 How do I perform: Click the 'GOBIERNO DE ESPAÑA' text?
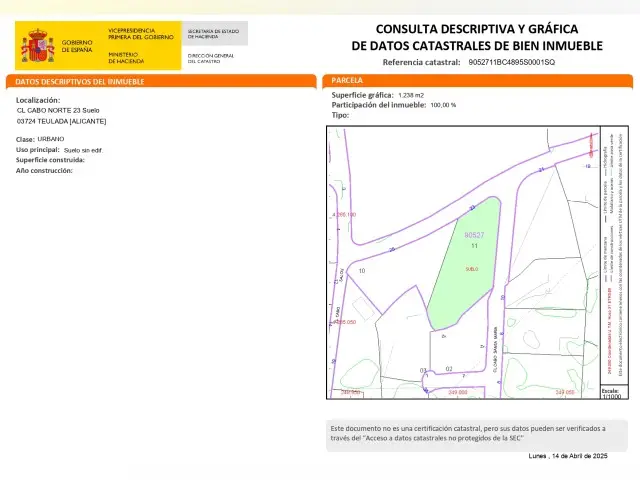77,46
